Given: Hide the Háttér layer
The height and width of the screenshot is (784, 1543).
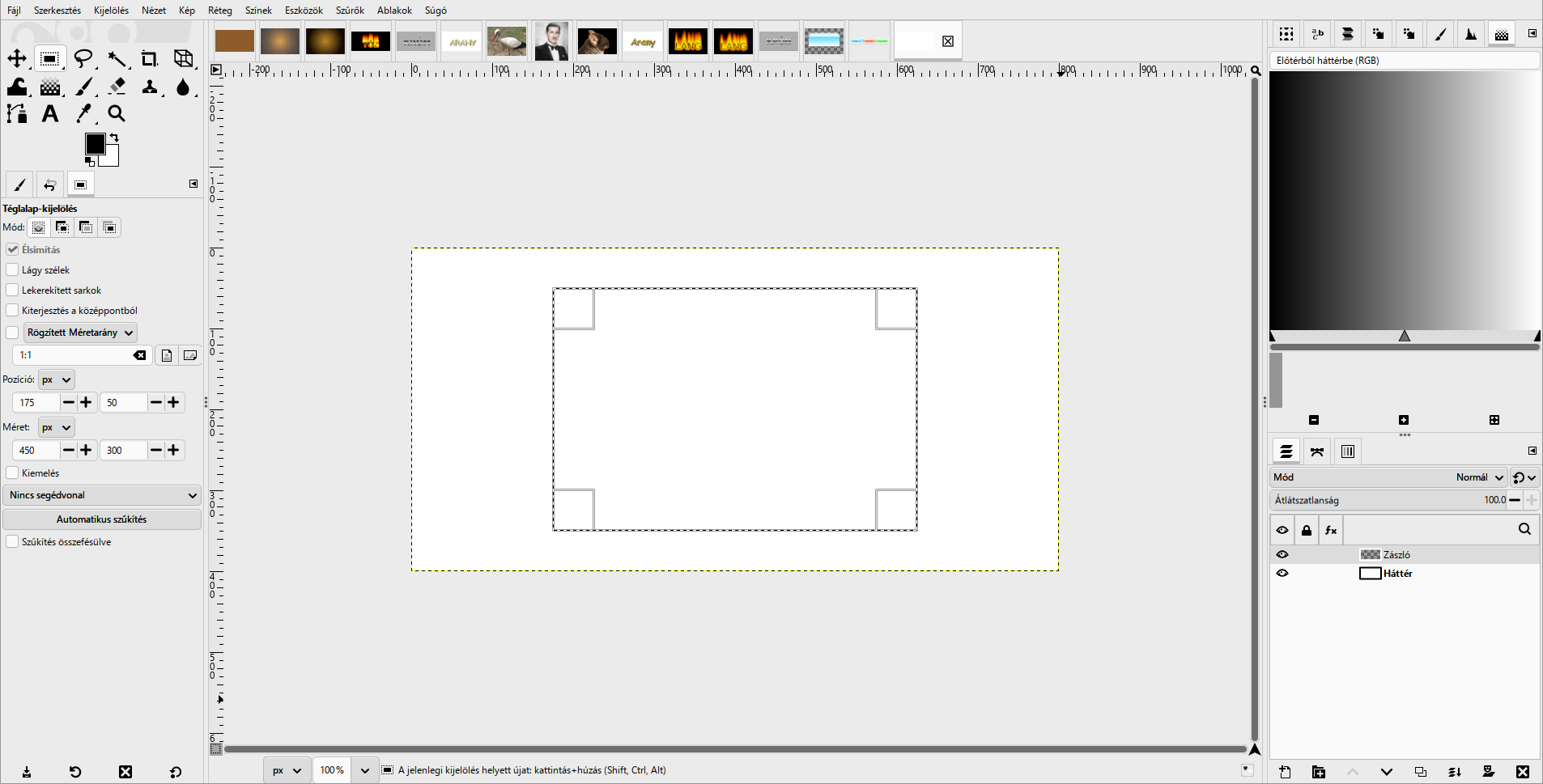Looking at the screenshot, I should pos(1282,573).
